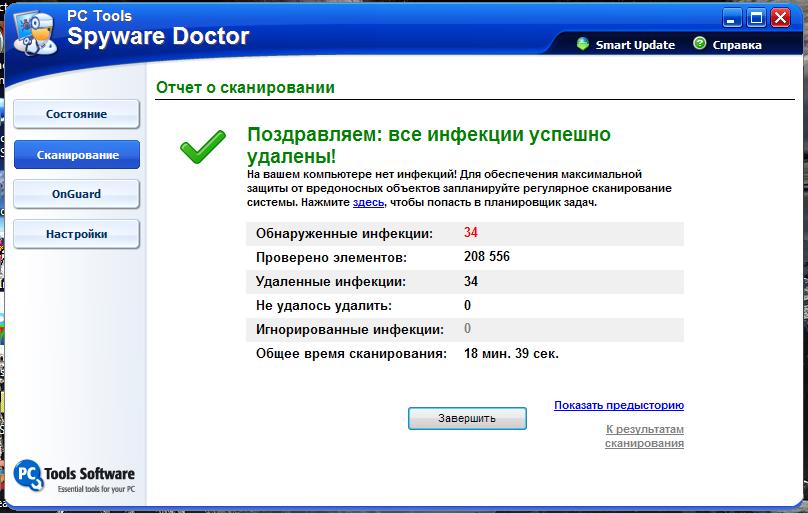Click the green Справка help icon
This screenshot has width=808, height=513.
pyautogui.click(x=699, y=44)
